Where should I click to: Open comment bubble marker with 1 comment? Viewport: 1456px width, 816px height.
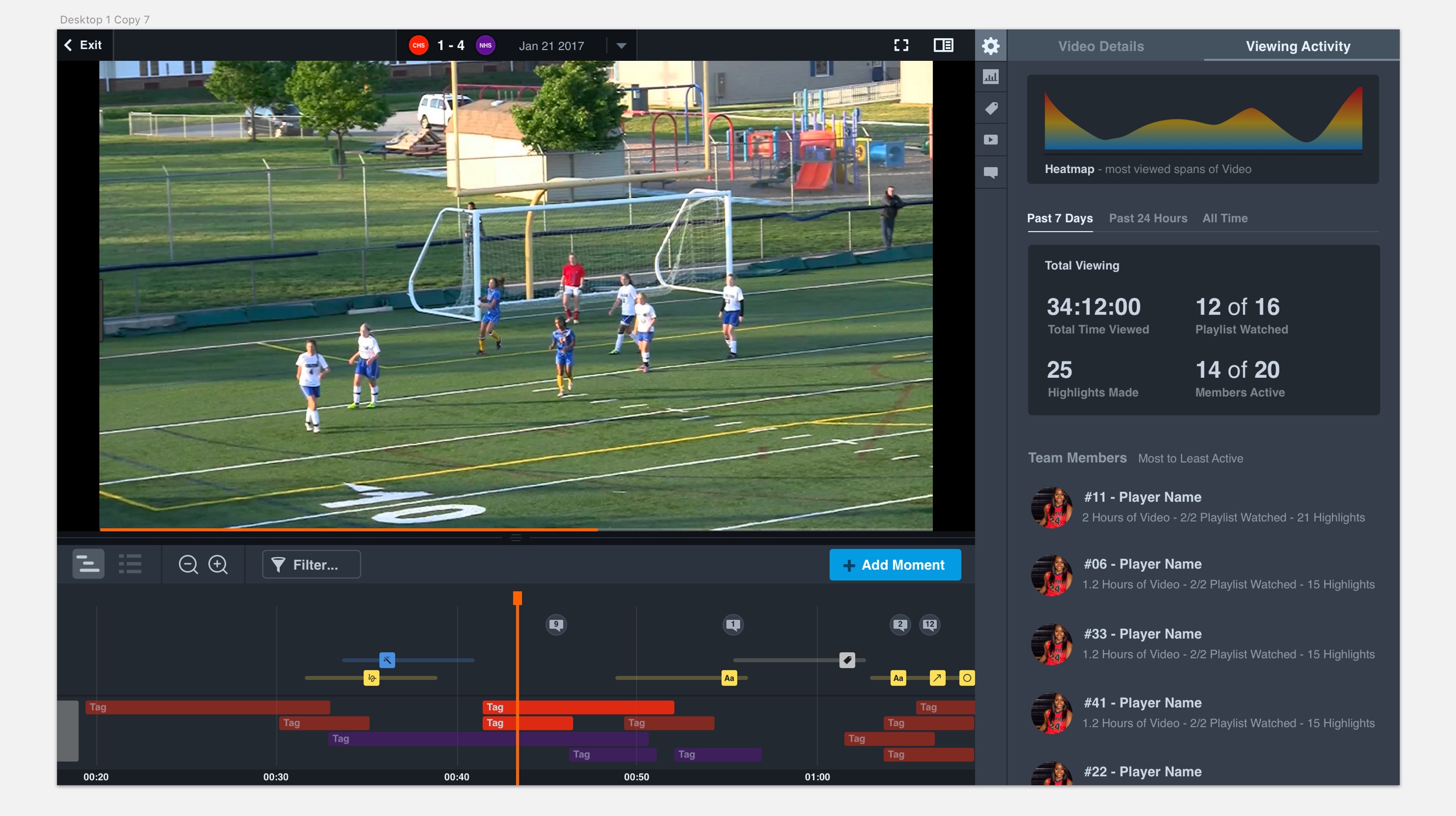[x=733, y=624]
